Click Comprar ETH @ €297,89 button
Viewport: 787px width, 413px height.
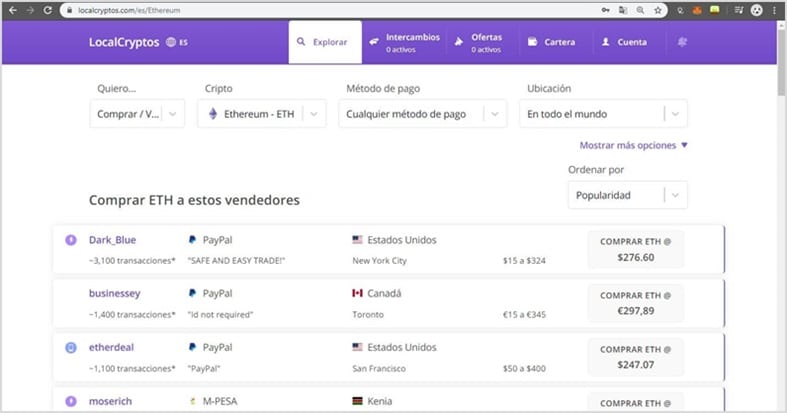635,303
